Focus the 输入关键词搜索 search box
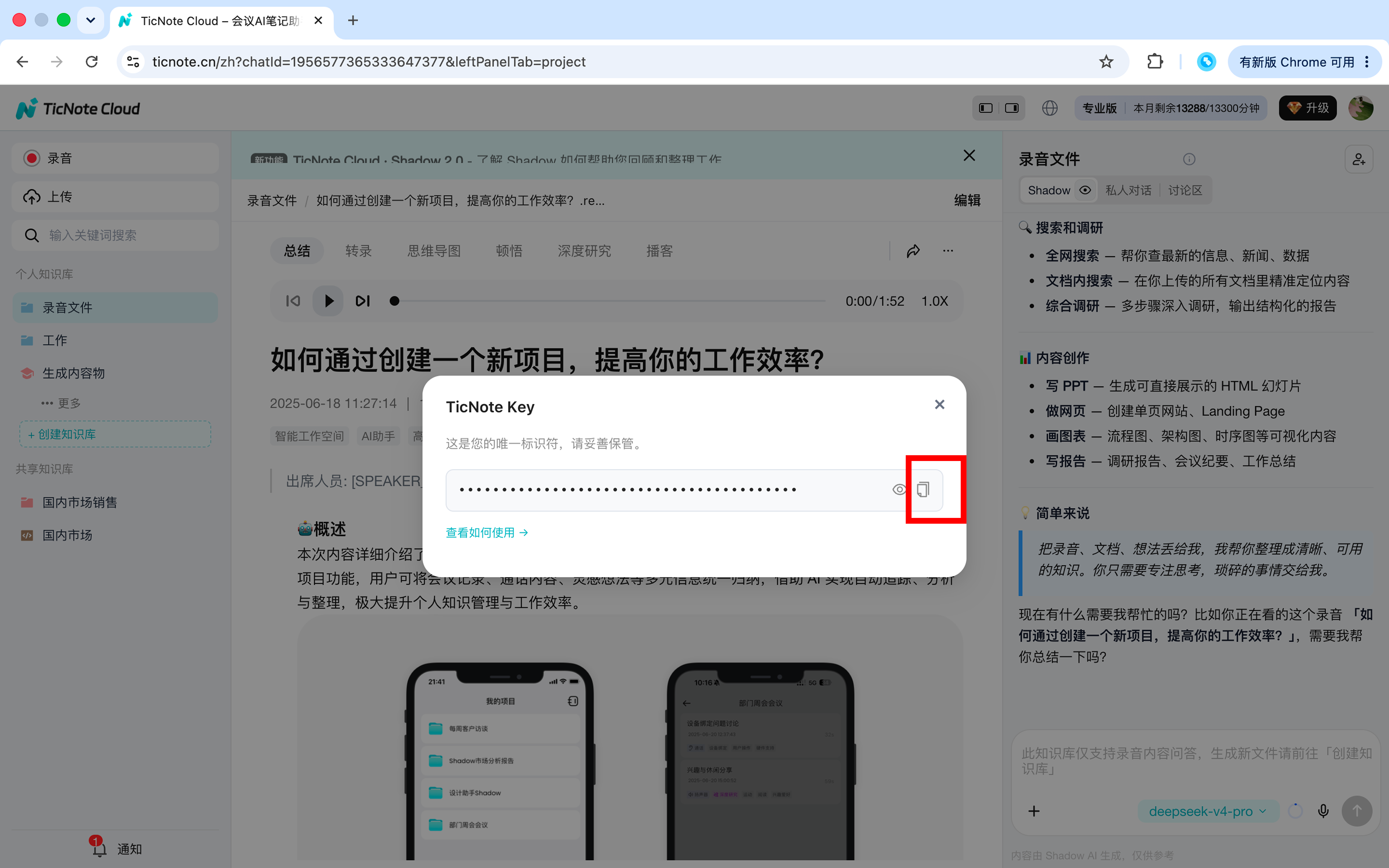This screenshot has width=1389, height=868. click(x=115, y=235)
